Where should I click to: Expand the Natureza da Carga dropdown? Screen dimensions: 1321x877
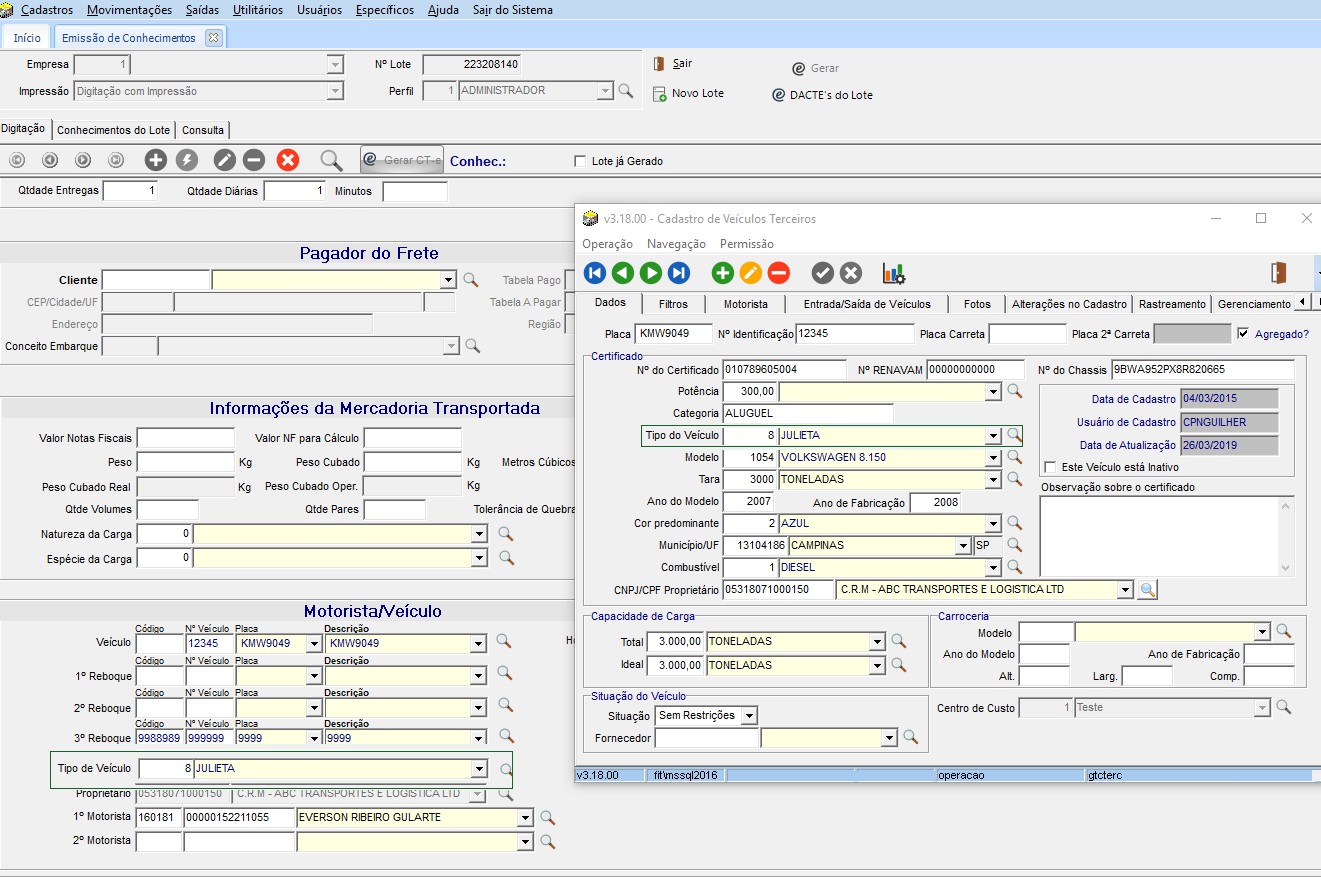(479, 535)
